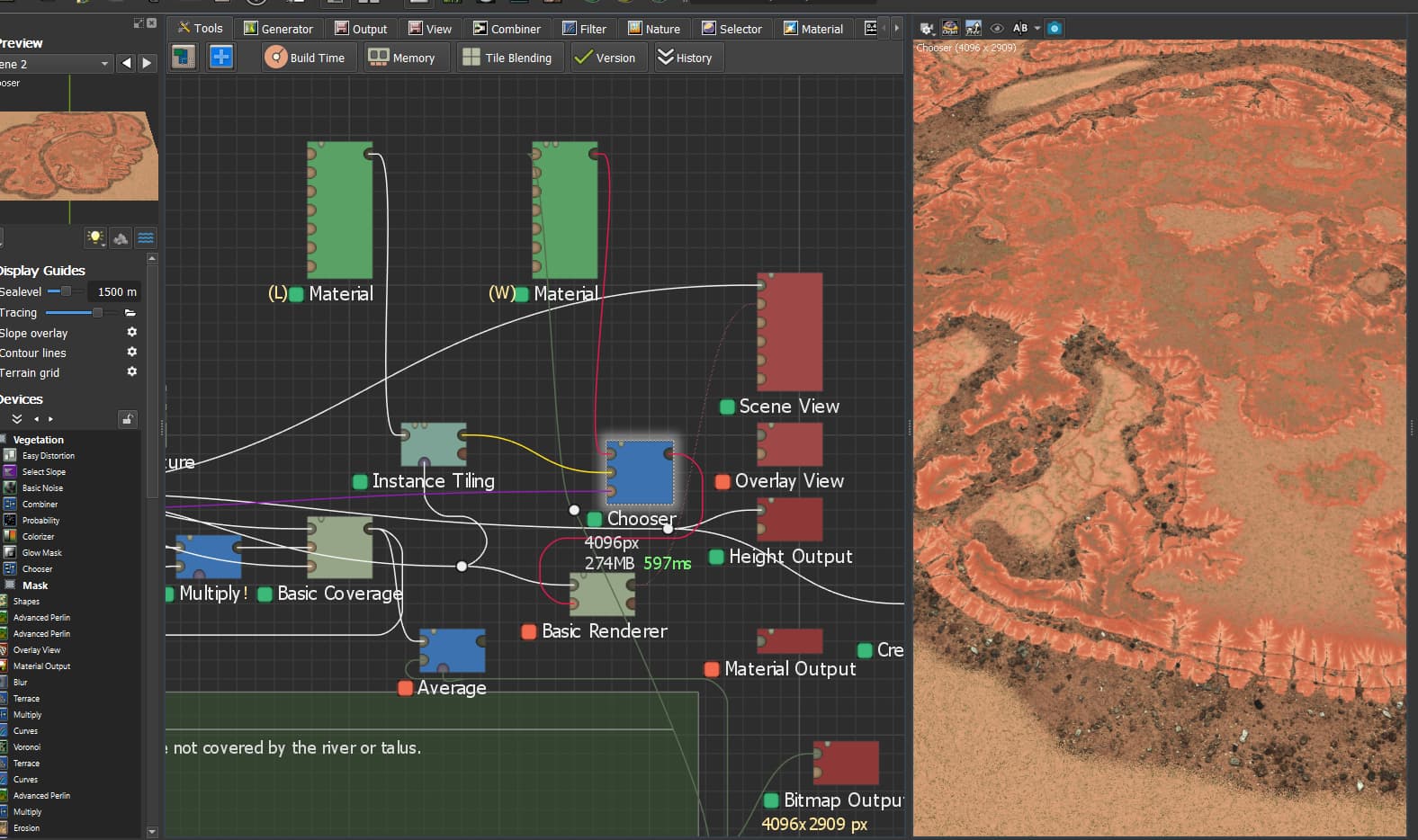Switch to the Nature tab

pyautogui.click(x=654, y=29)
